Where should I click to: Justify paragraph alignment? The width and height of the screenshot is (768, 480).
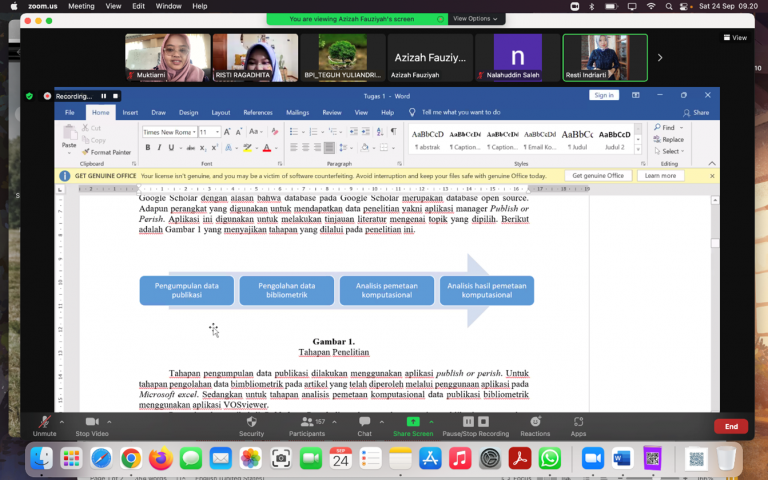click(329, 147)
